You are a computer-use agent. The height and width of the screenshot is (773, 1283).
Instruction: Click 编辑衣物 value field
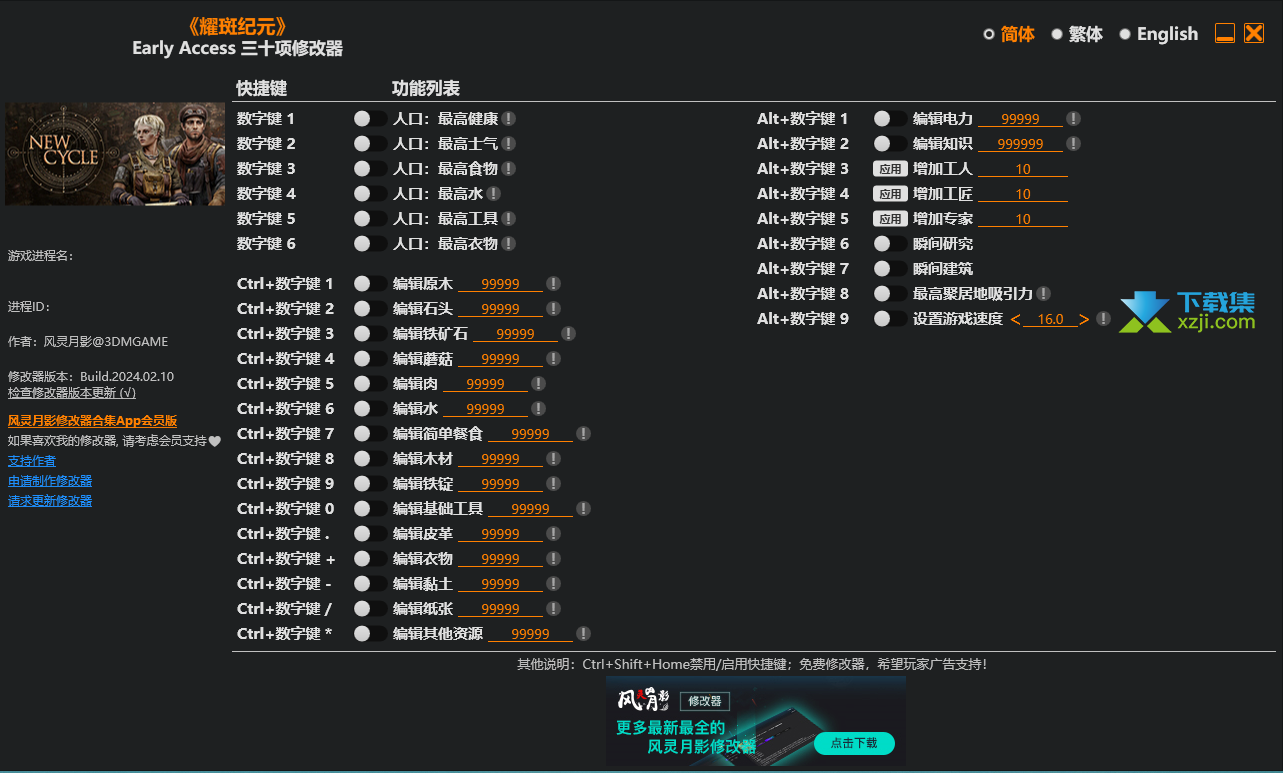coord(500,558)
